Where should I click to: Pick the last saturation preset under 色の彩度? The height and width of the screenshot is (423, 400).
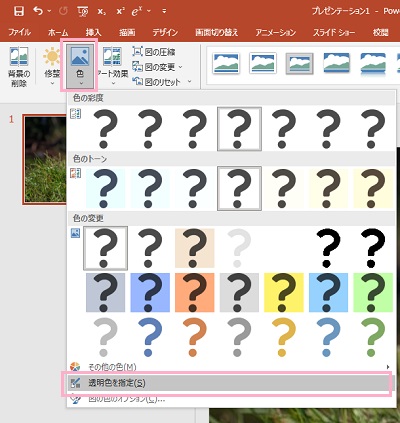pyautogui.click(x=373, y=129)
